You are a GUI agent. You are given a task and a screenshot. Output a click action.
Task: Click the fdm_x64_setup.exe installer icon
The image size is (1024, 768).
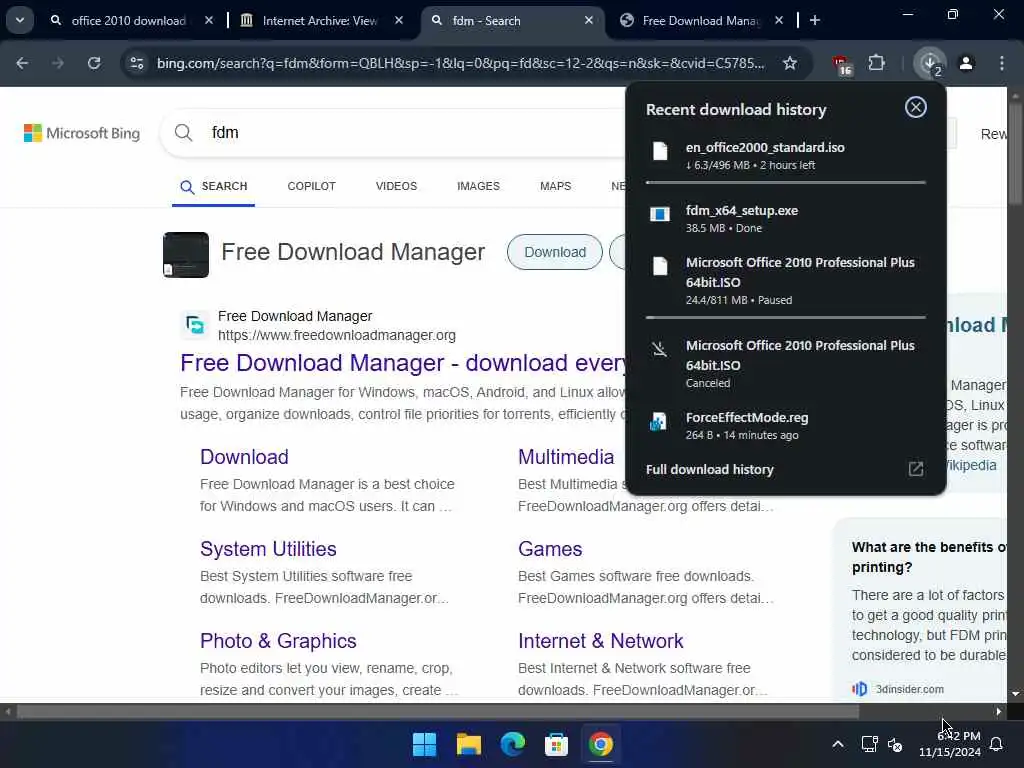[660, 214]
